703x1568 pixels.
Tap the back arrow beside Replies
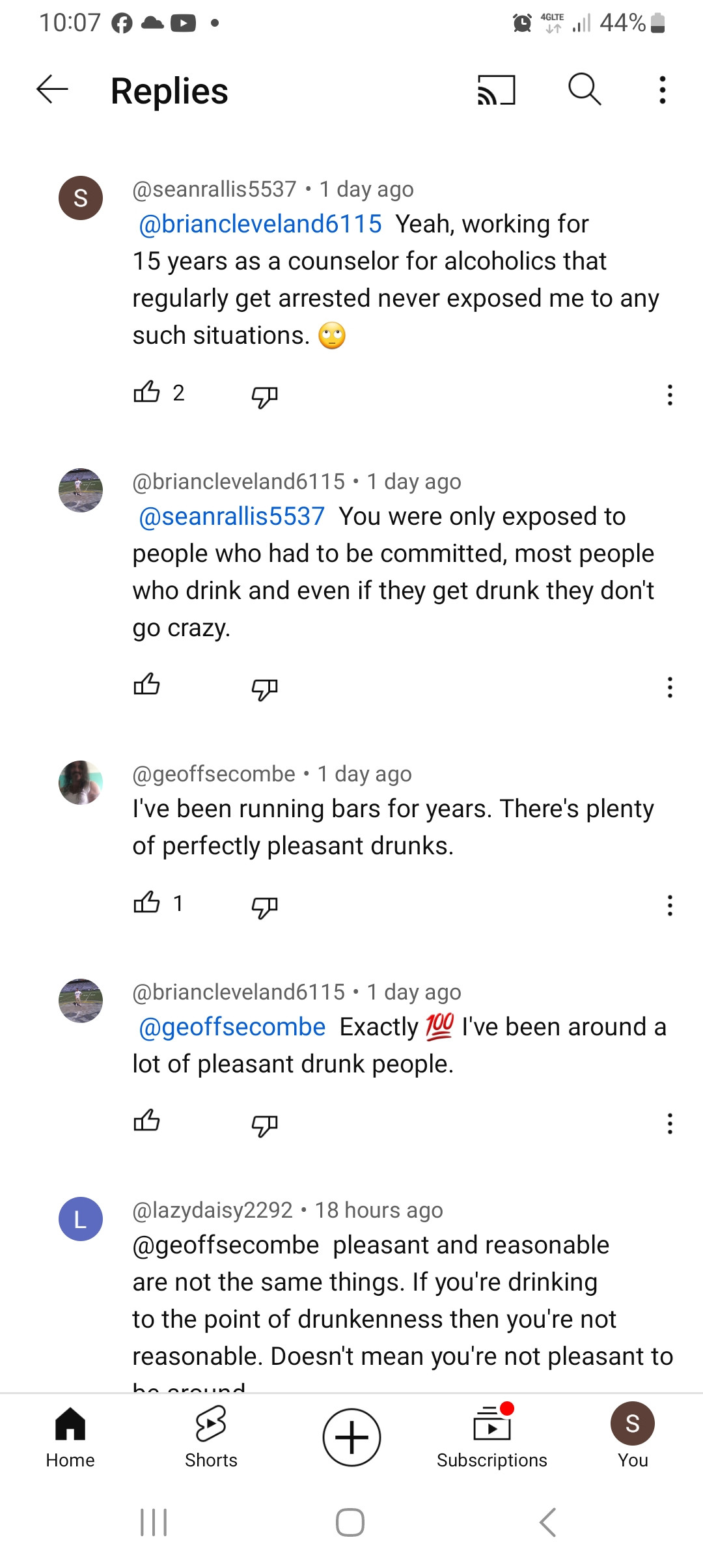pyautogui.click(x=52, y=89)
